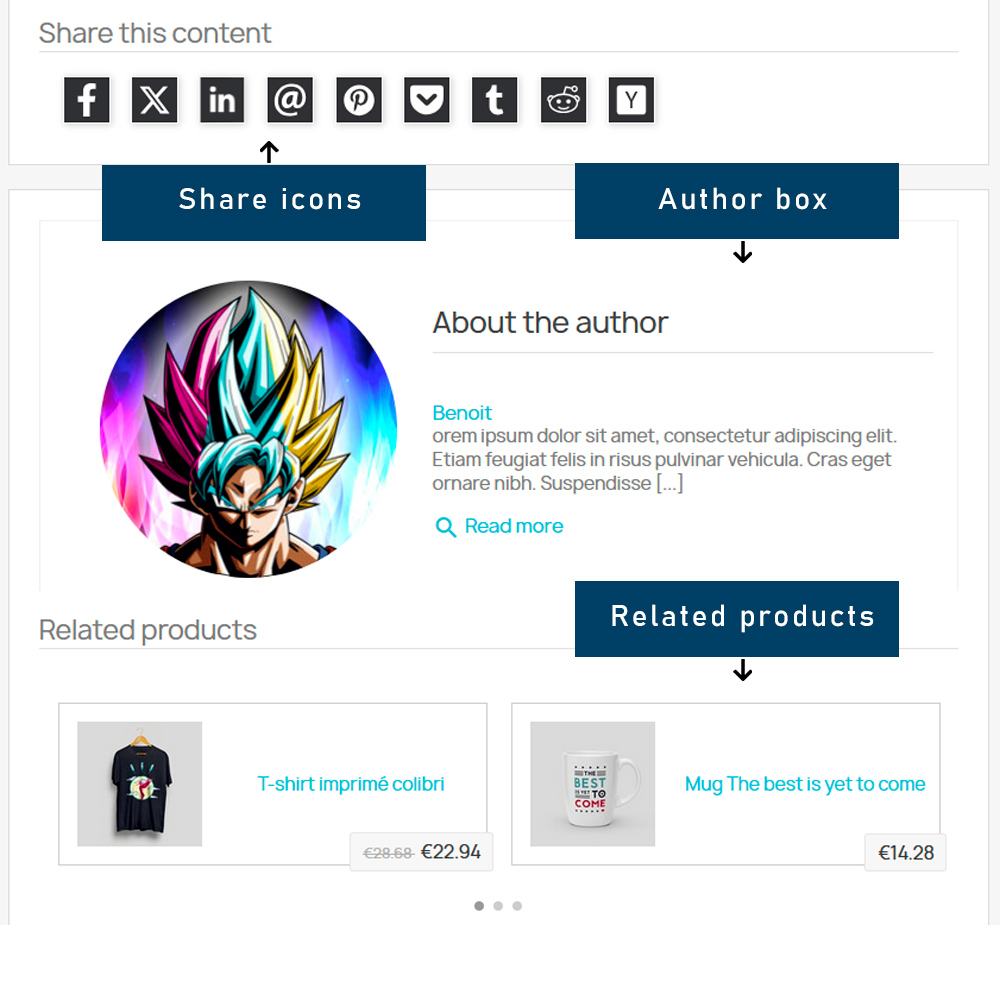
Task: Save the content to Pocket
Action: tap(427, 100)
